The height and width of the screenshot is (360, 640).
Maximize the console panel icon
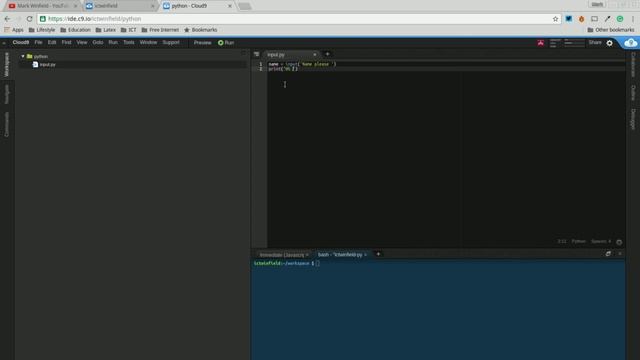(608, 254)
